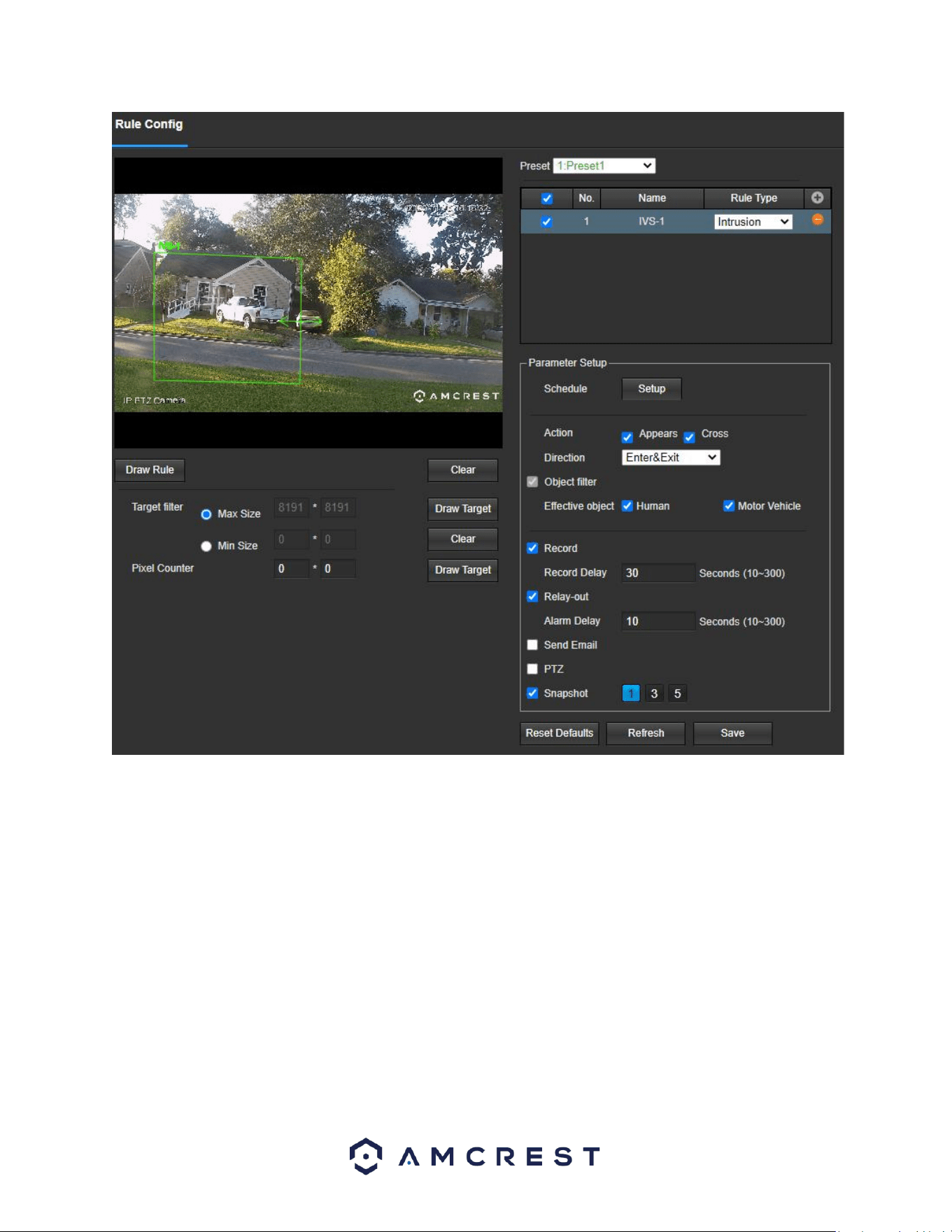This screenshot has width=952, height=1232.
Task: Click the camera video preview
Action: pyautogui.click(x=308, y=303)
